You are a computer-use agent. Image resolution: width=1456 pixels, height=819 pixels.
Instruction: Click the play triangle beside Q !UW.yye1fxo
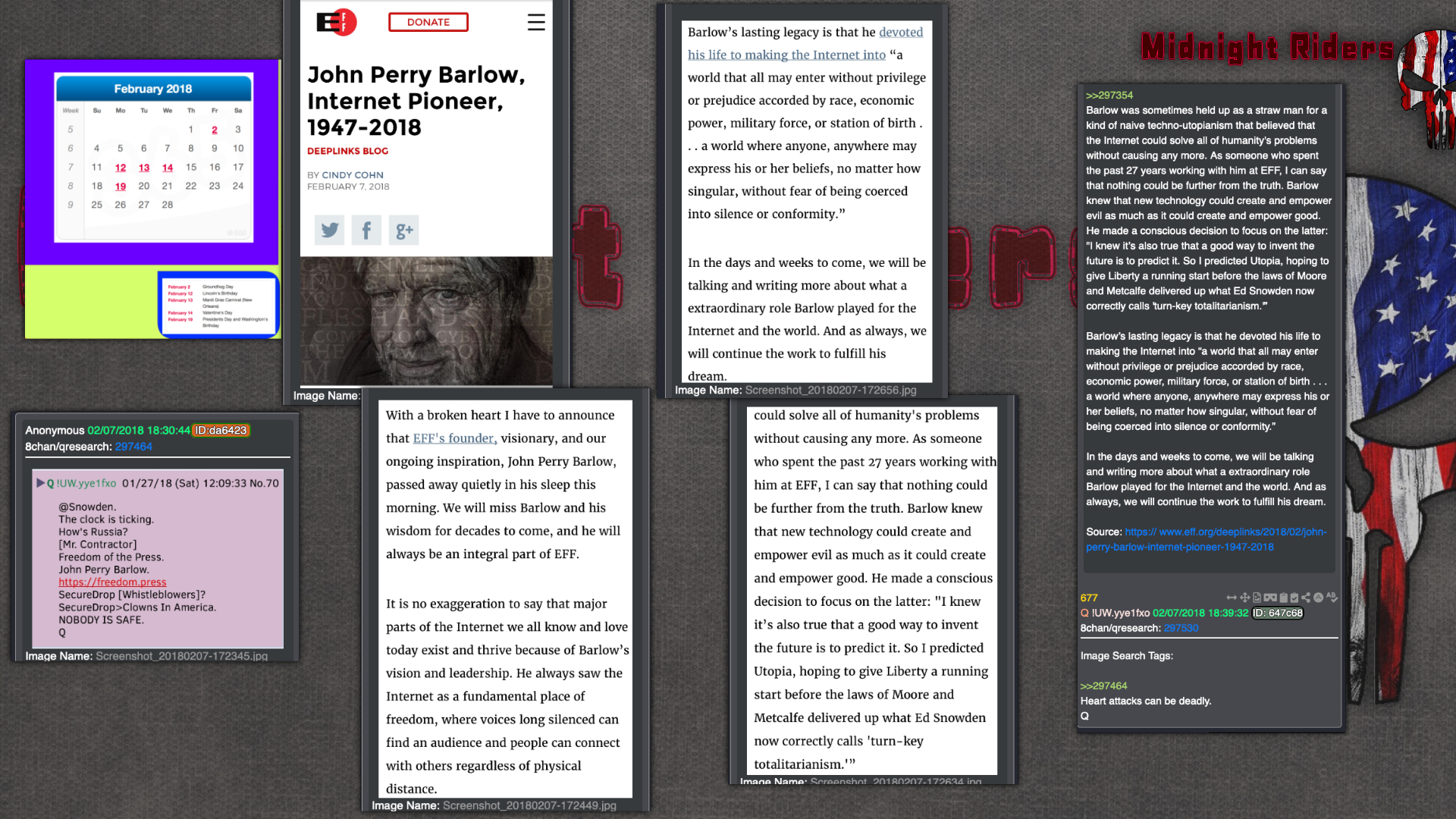40,483
